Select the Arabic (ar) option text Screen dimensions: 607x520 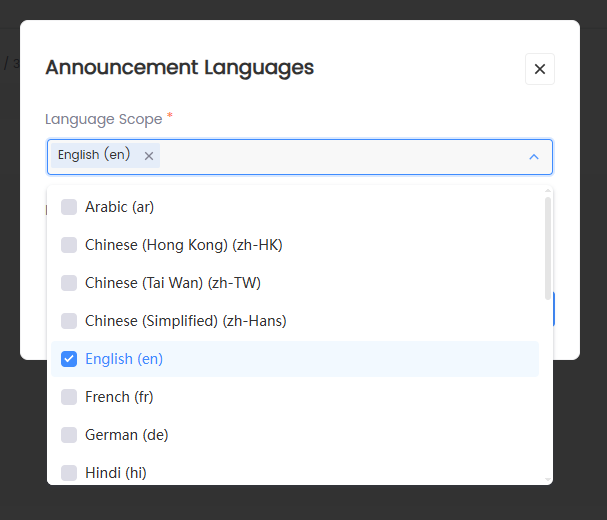click(120, 207)
